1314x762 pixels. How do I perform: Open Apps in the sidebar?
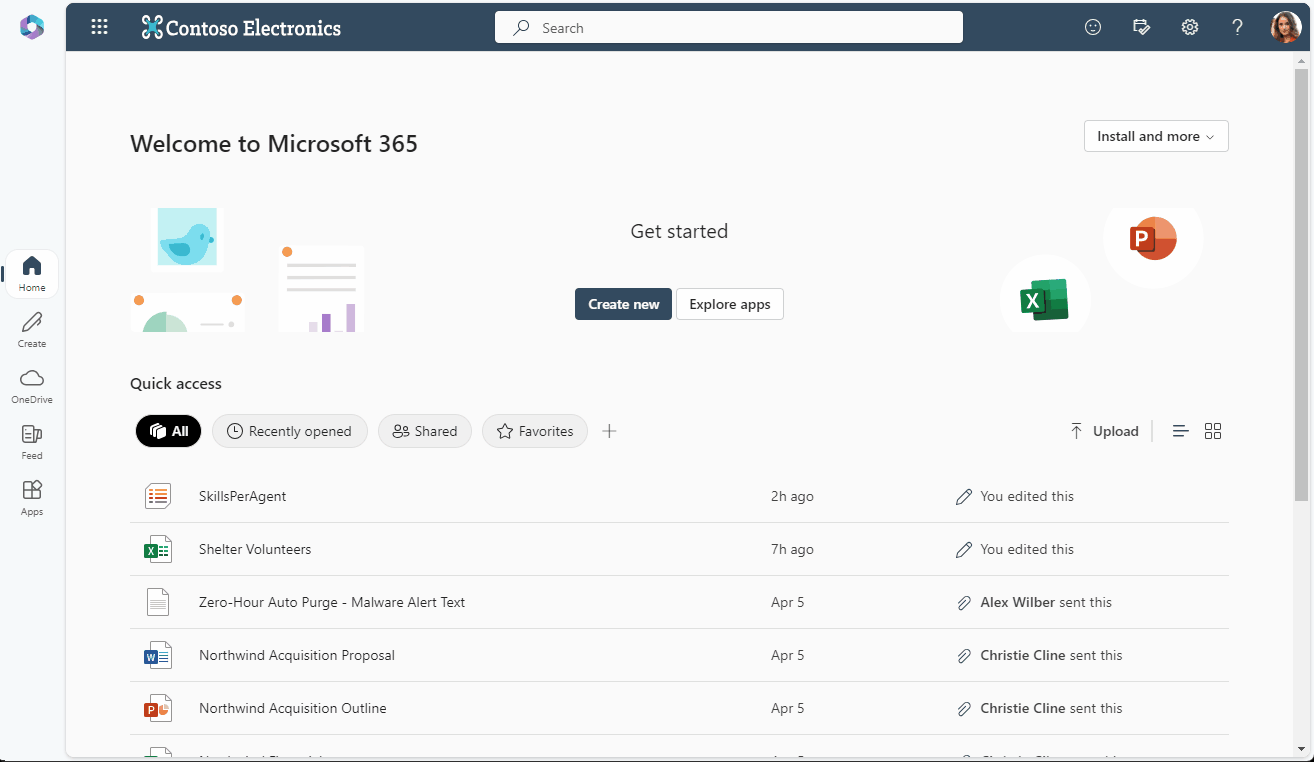click(32, 498)
